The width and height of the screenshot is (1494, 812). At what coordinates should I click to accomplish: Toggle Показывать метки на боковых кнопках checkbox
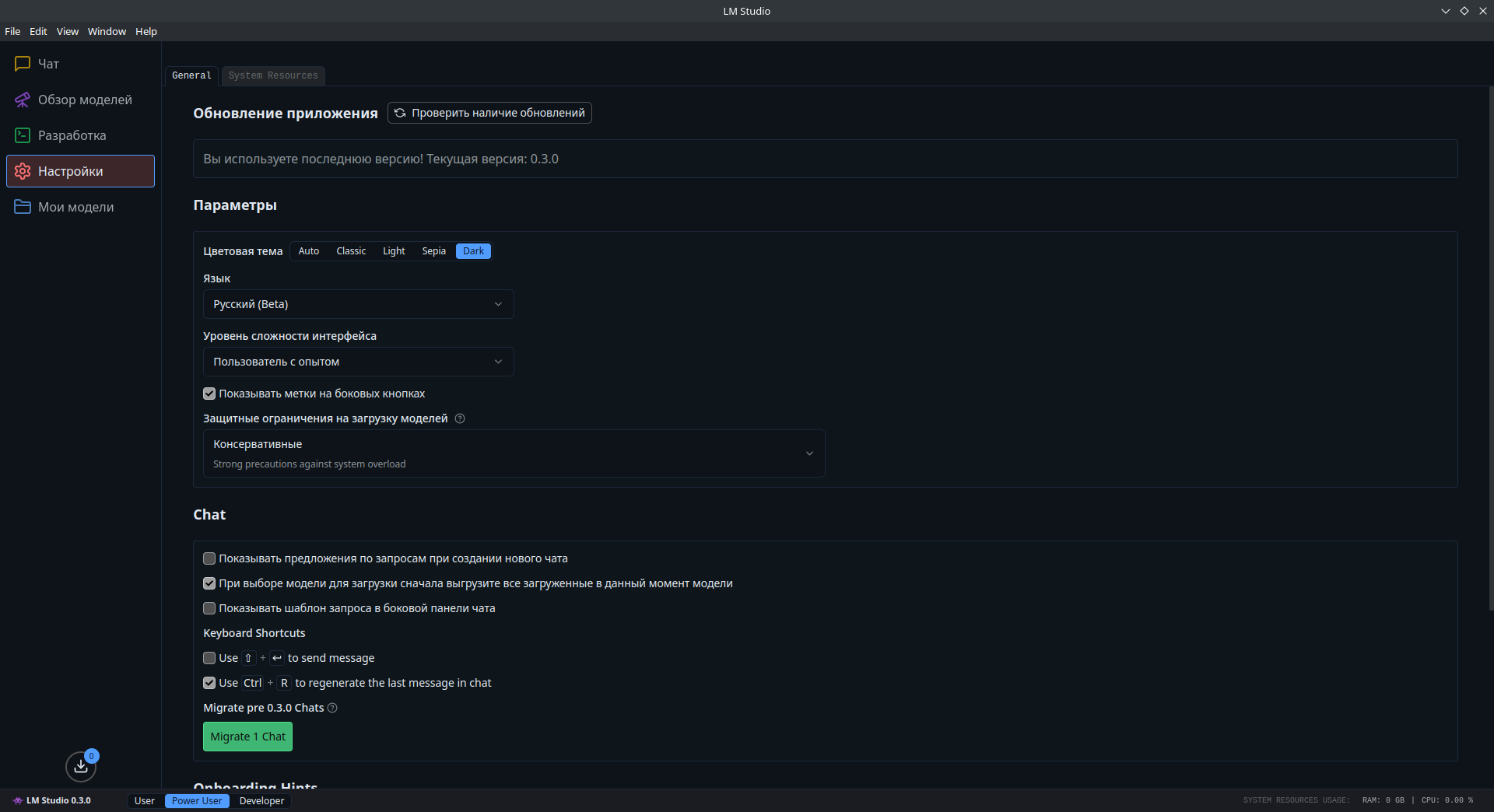(x=209, y=394)
